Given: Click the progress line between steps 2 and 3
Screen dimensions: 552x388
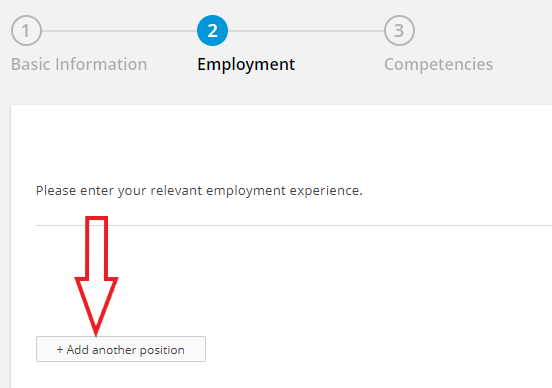Looking at the screenshot, I should tap(306, 31).
